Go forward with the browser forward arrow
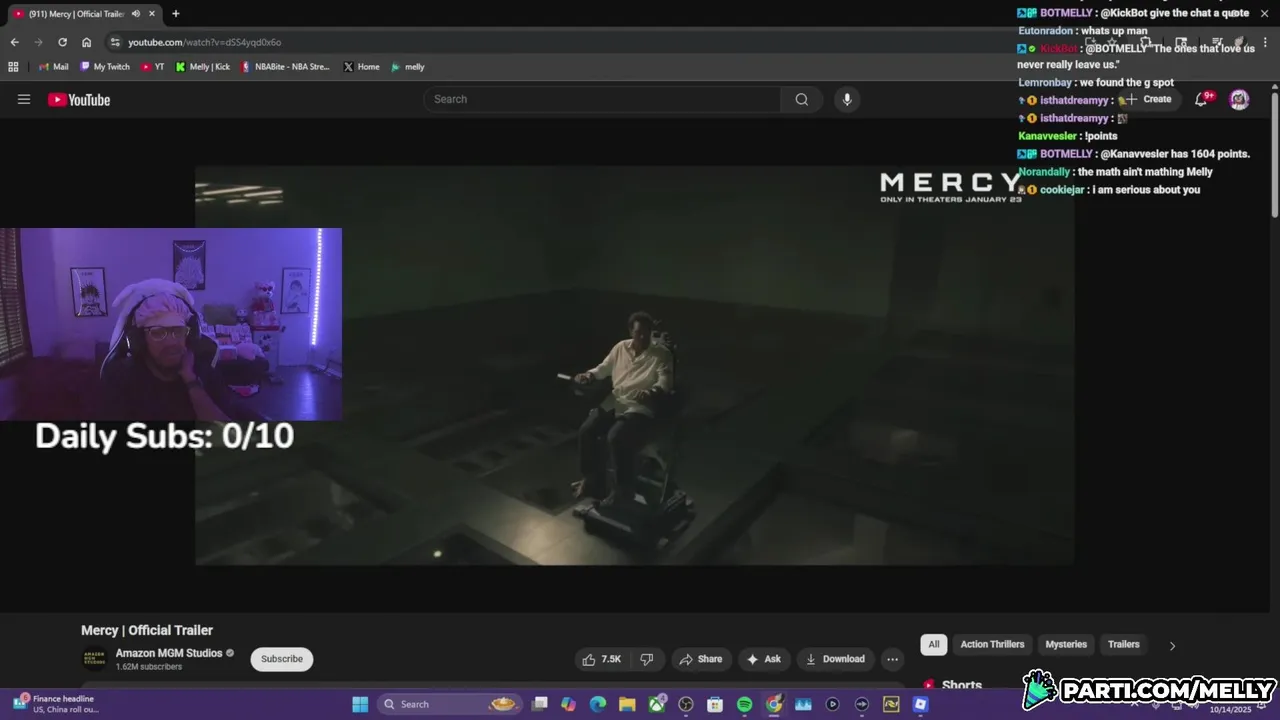The height and width of the screenshot is (720, 1280). tap(38, 42)
